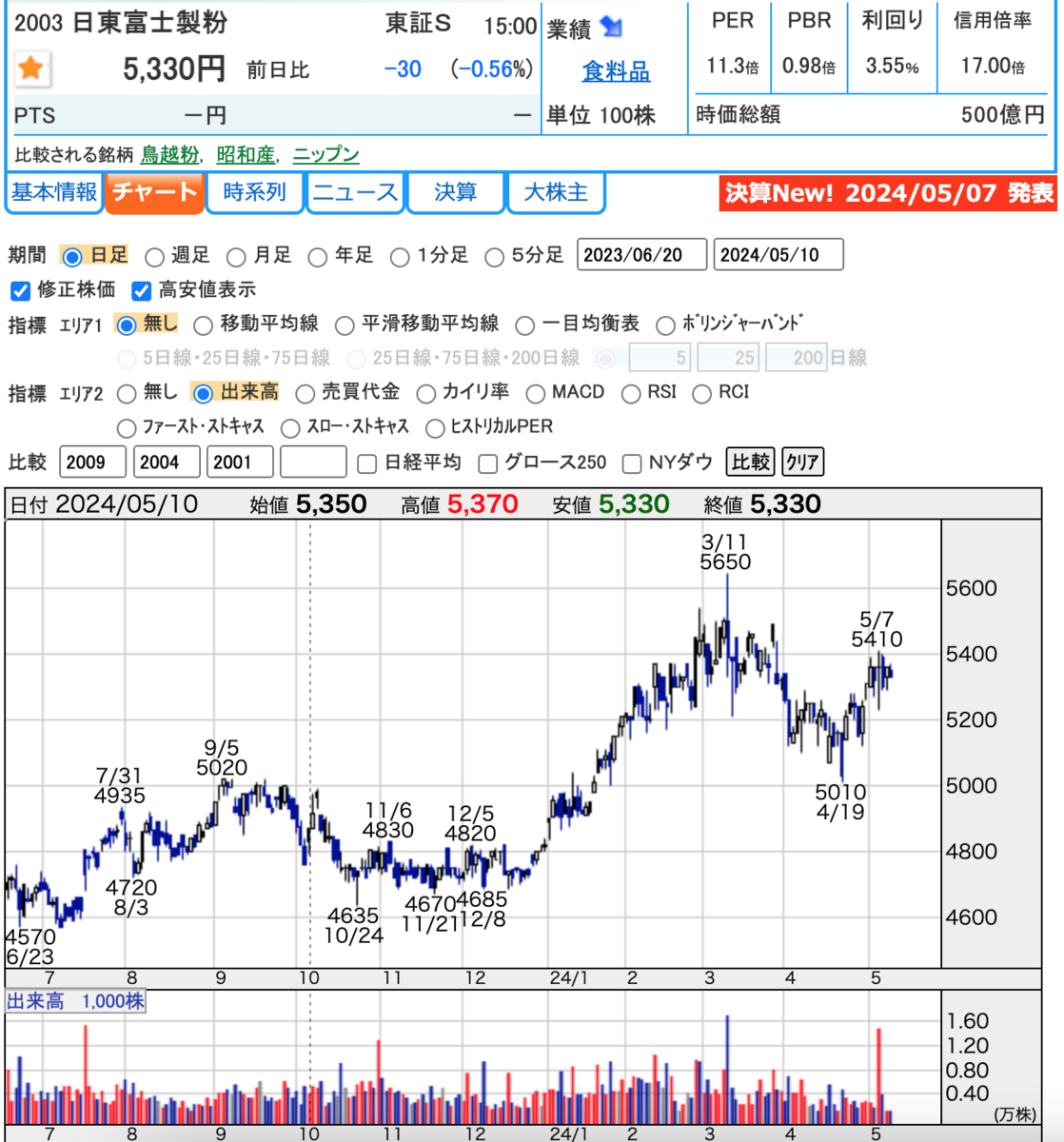Click the end date field 2024/05/10
Image resolution: width=1064 pixels, height=1142 pixels.
tap(778, 255)
